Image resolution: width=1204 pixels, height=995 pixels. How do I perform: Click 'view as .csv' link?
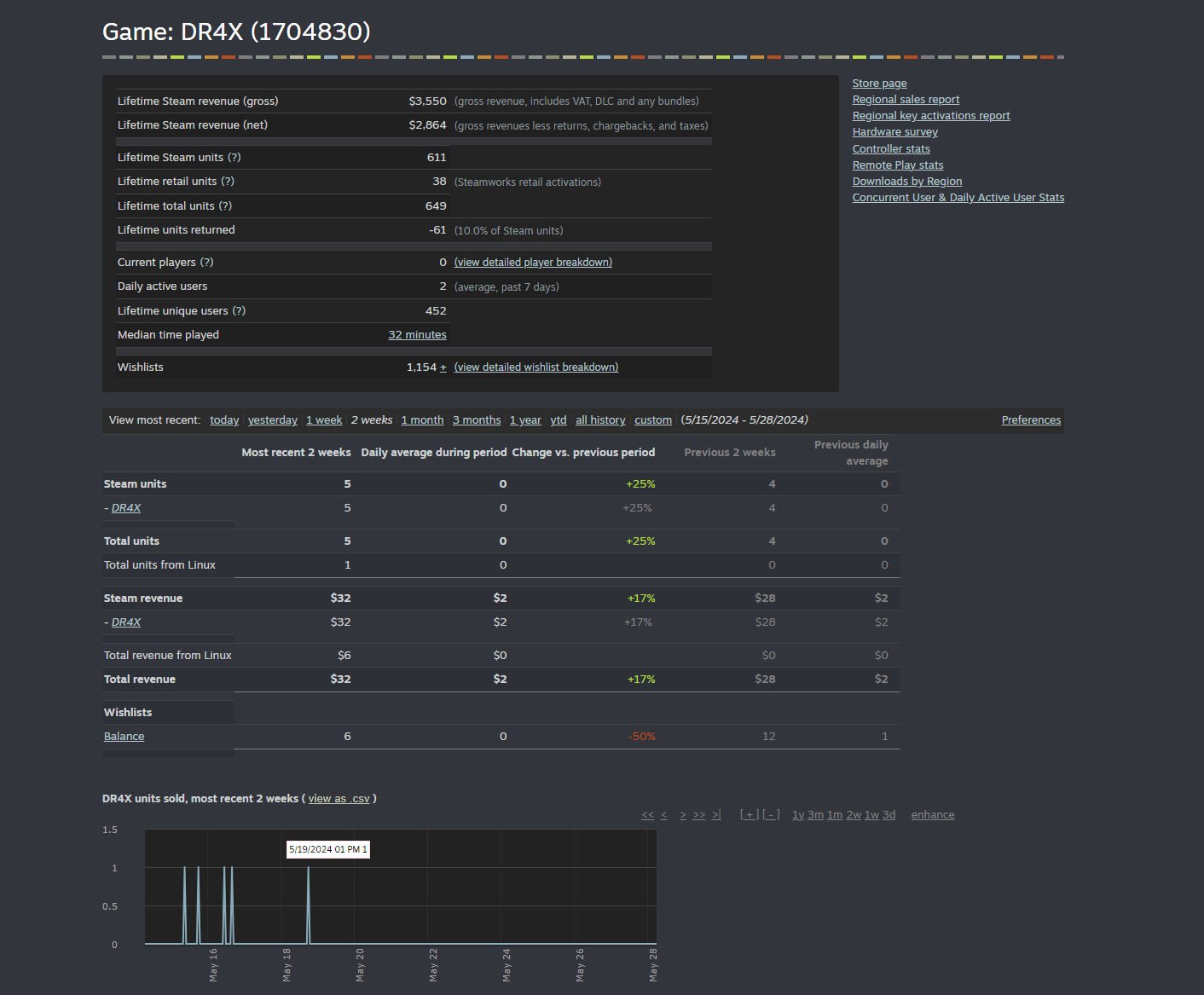[x=339, y=798]
